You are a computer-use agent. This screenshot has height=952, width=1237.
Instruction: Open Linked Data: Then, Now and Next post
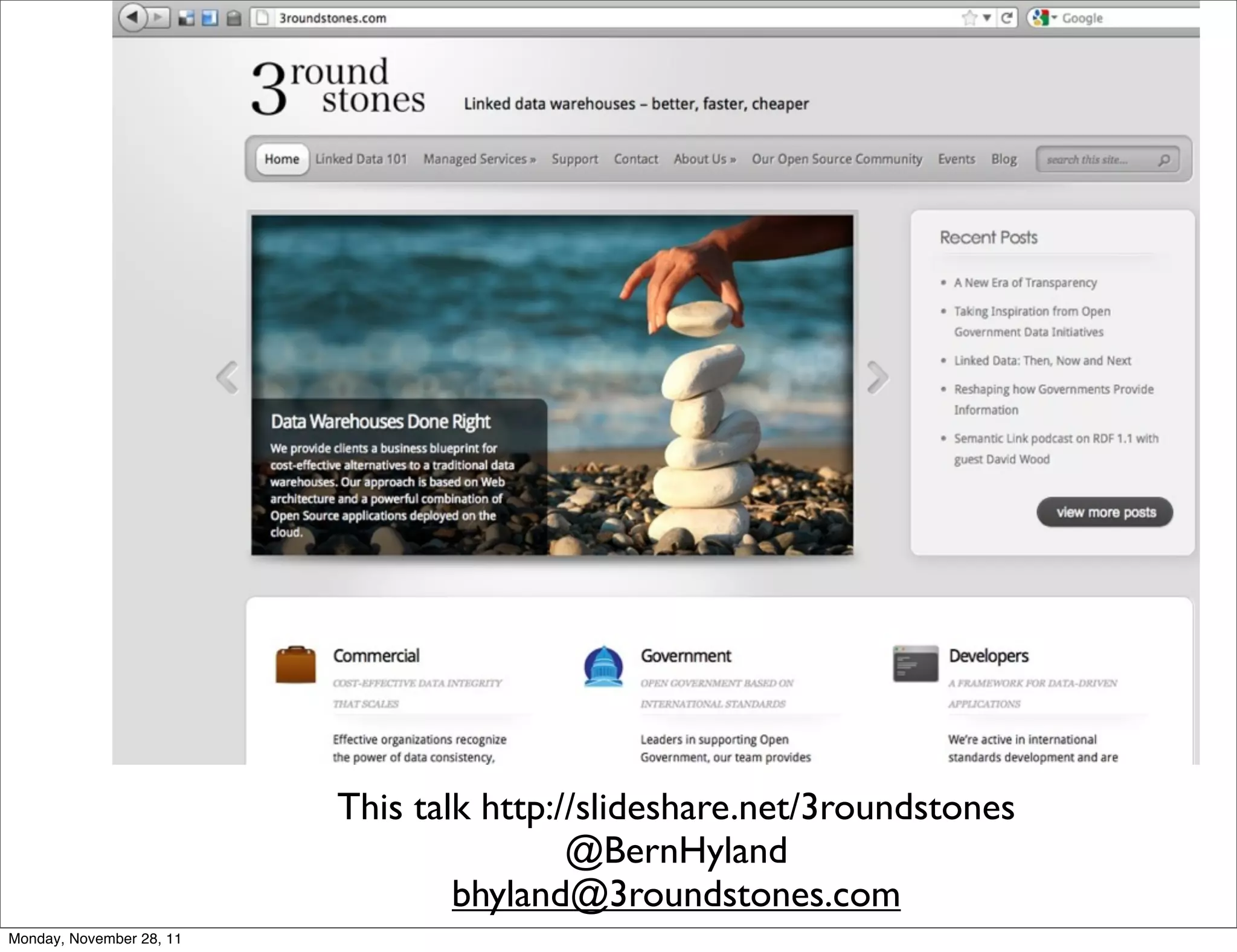tap(1043, 361)
